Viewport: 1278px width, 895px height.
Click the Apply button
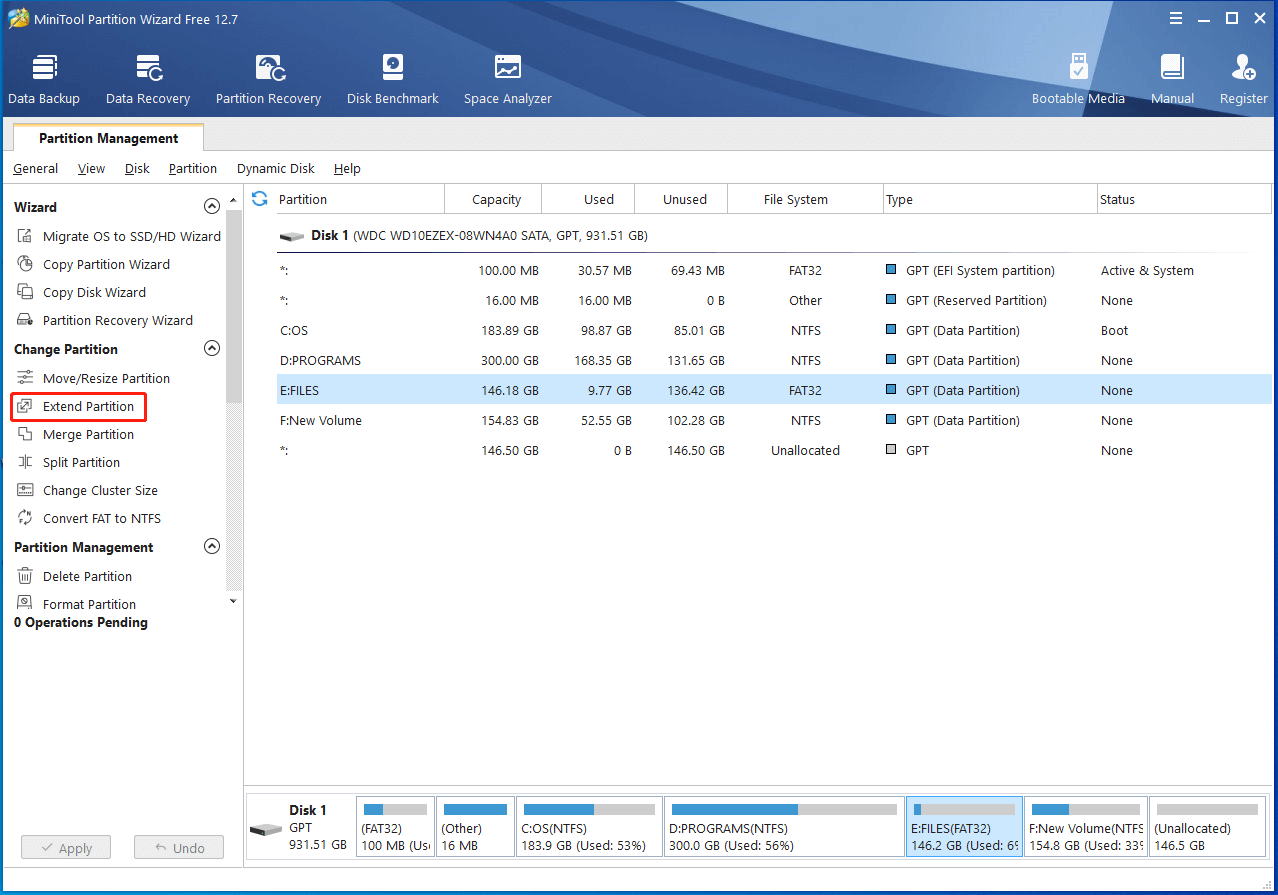tap(66, 848)
